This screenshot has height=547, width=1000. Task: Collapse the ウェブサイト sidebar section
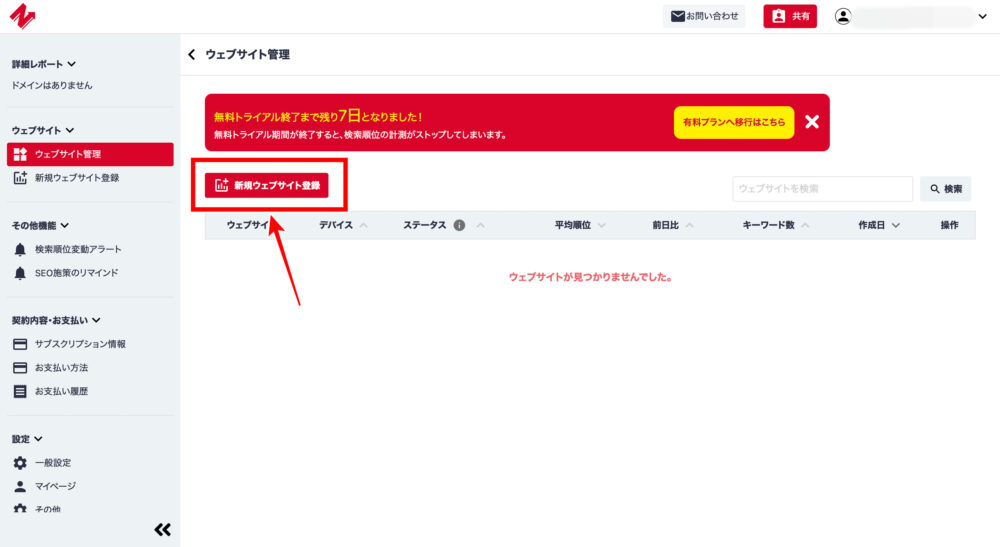point(42,130)
